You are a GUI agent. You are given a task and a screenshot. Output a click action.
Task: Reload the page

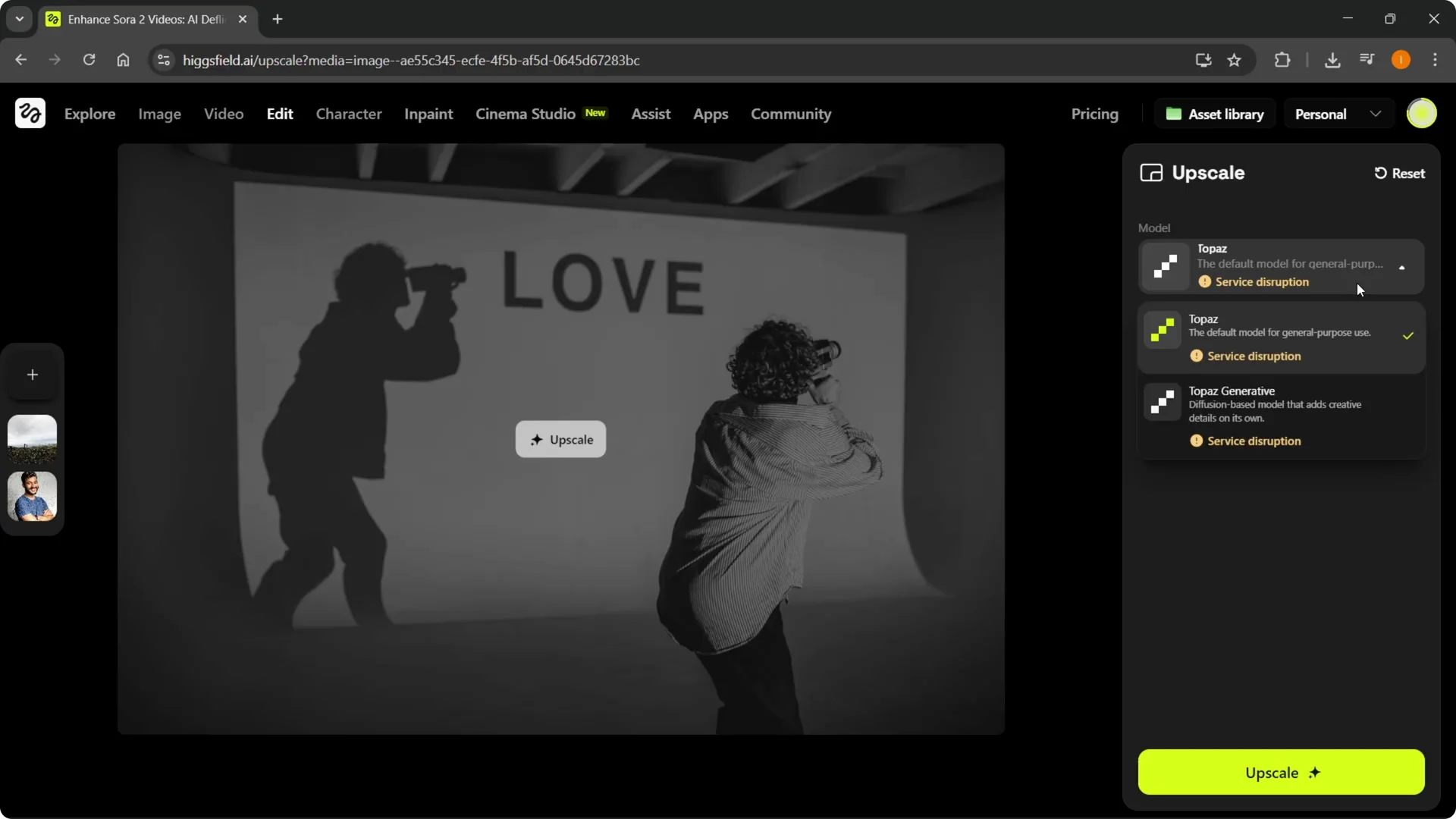pyautogui.click(x=89, y=60)
